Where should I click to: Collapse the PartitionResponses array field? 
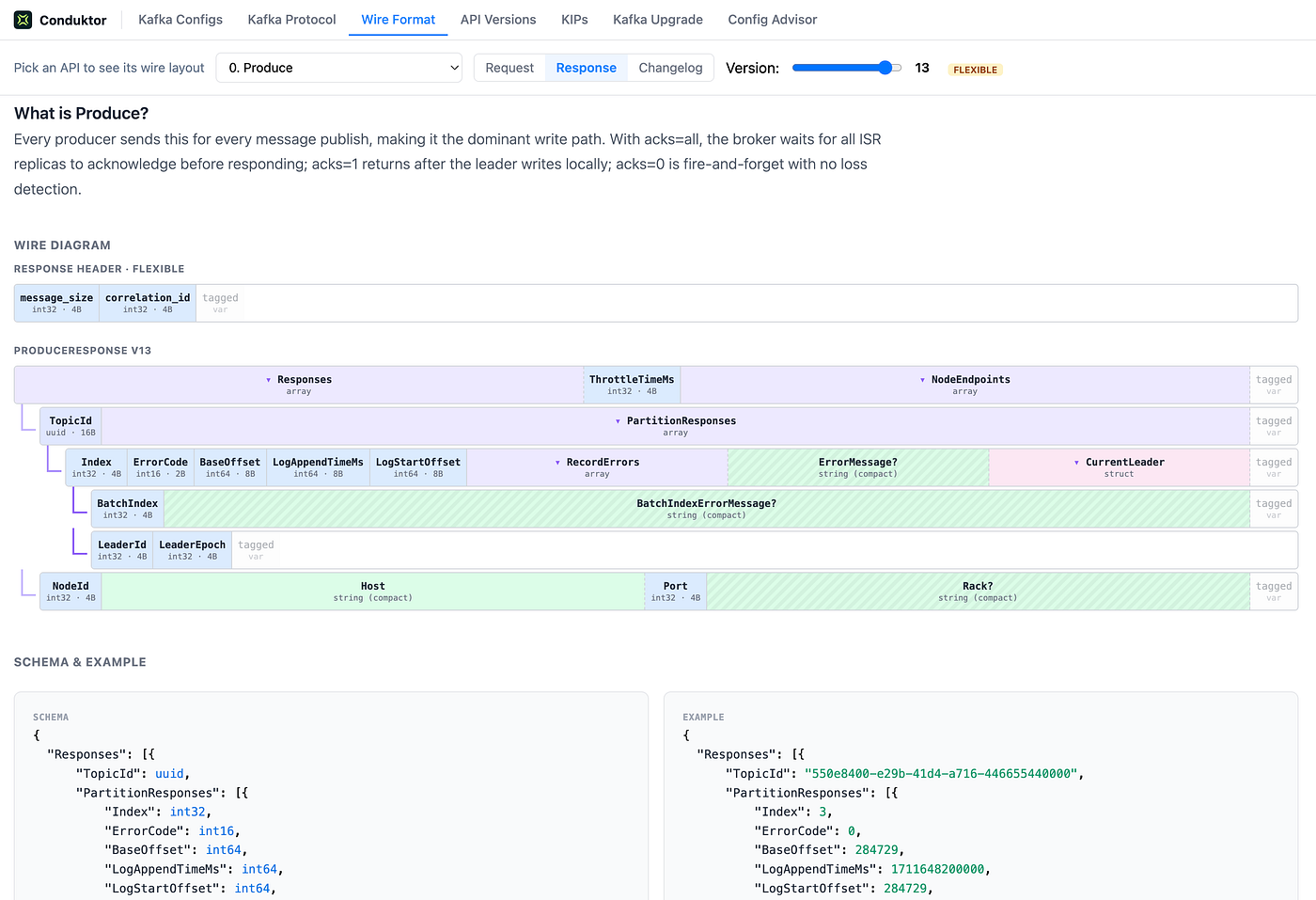pyautogui.click(x=675, y=426)
